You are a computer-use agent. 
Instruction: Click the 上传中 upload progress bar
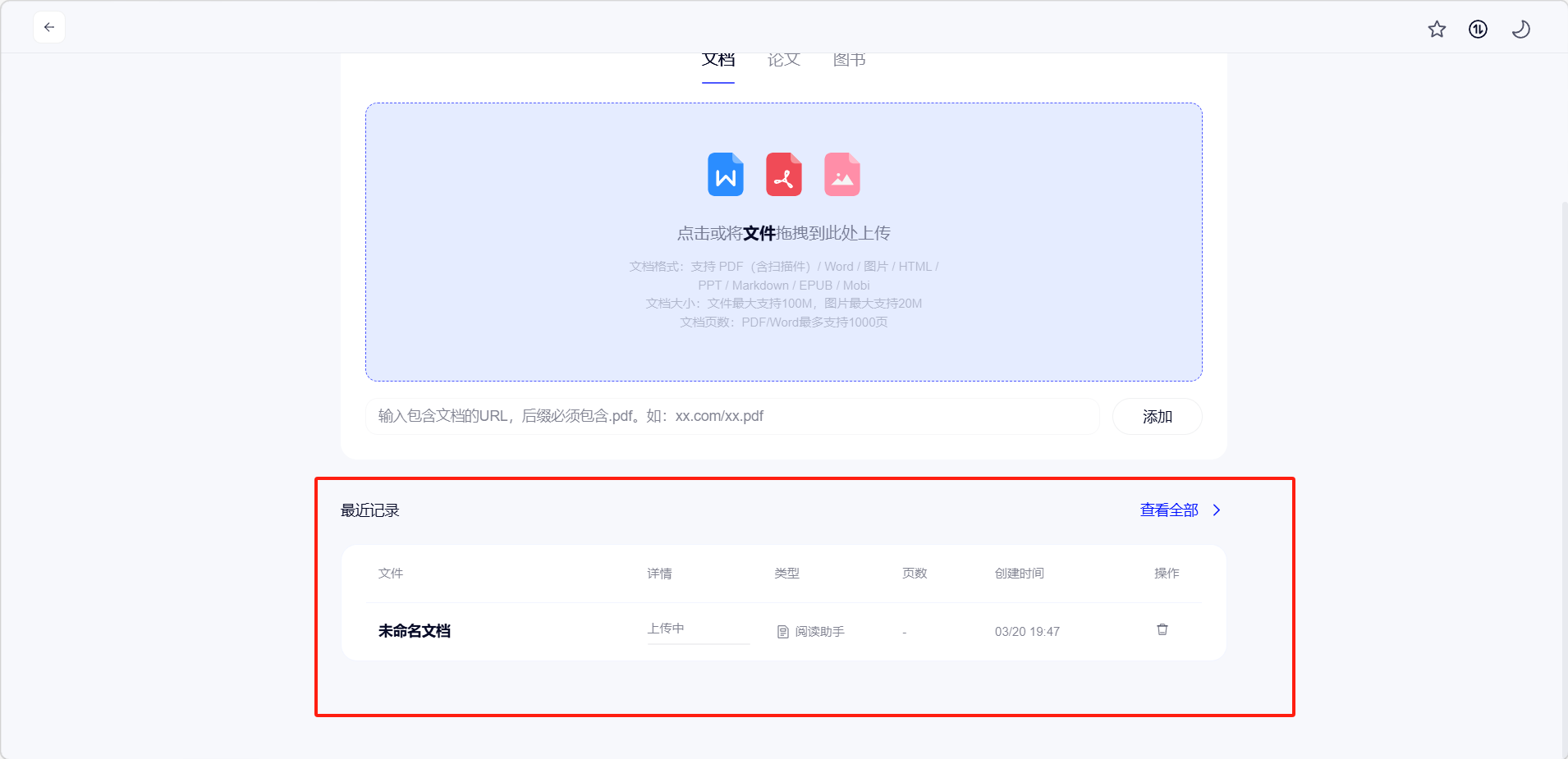click(699, 643)
